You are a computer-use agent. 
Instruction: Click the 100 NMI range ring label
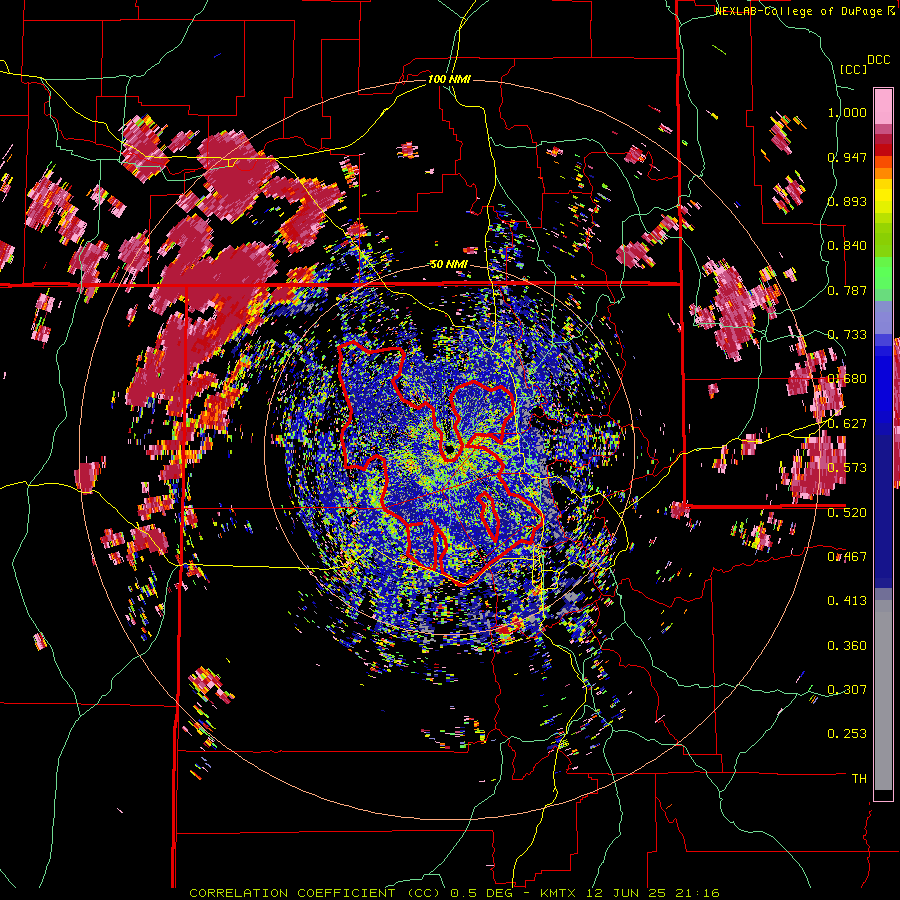pyautogui.click(x=449, y=79)
